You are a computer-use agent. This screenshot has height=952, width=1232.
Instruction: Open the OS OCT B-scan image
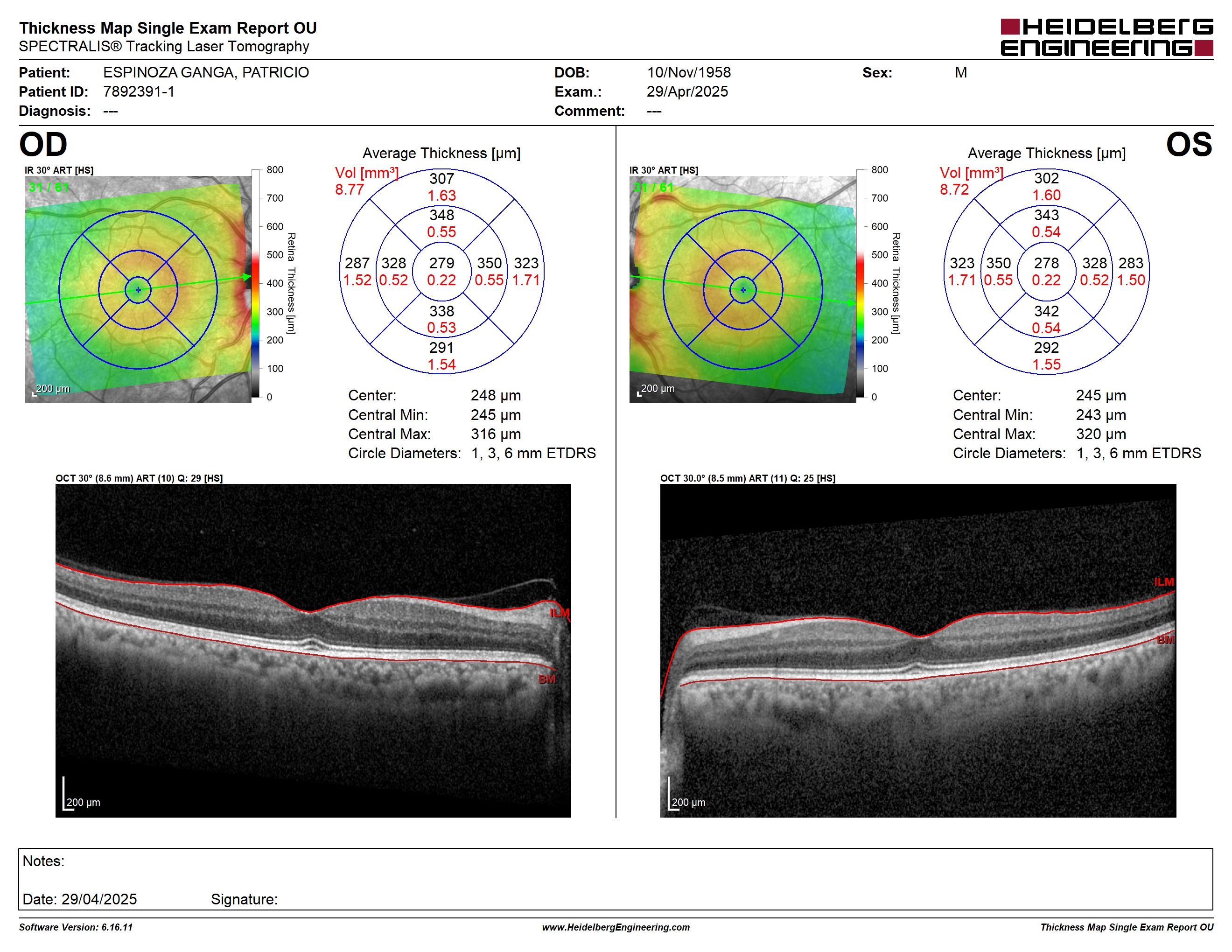[918, 650]
